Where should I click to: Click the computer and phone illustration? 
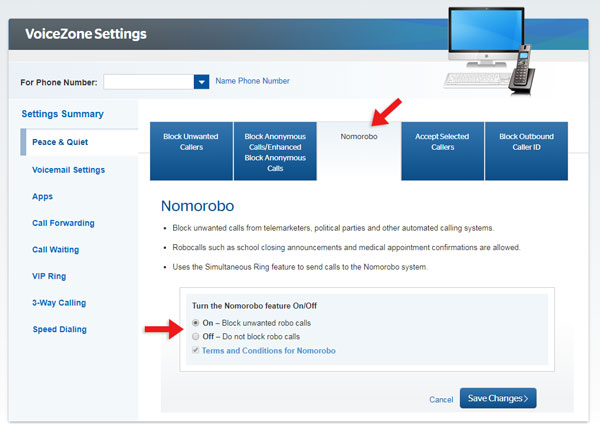(x=490, y=51)
